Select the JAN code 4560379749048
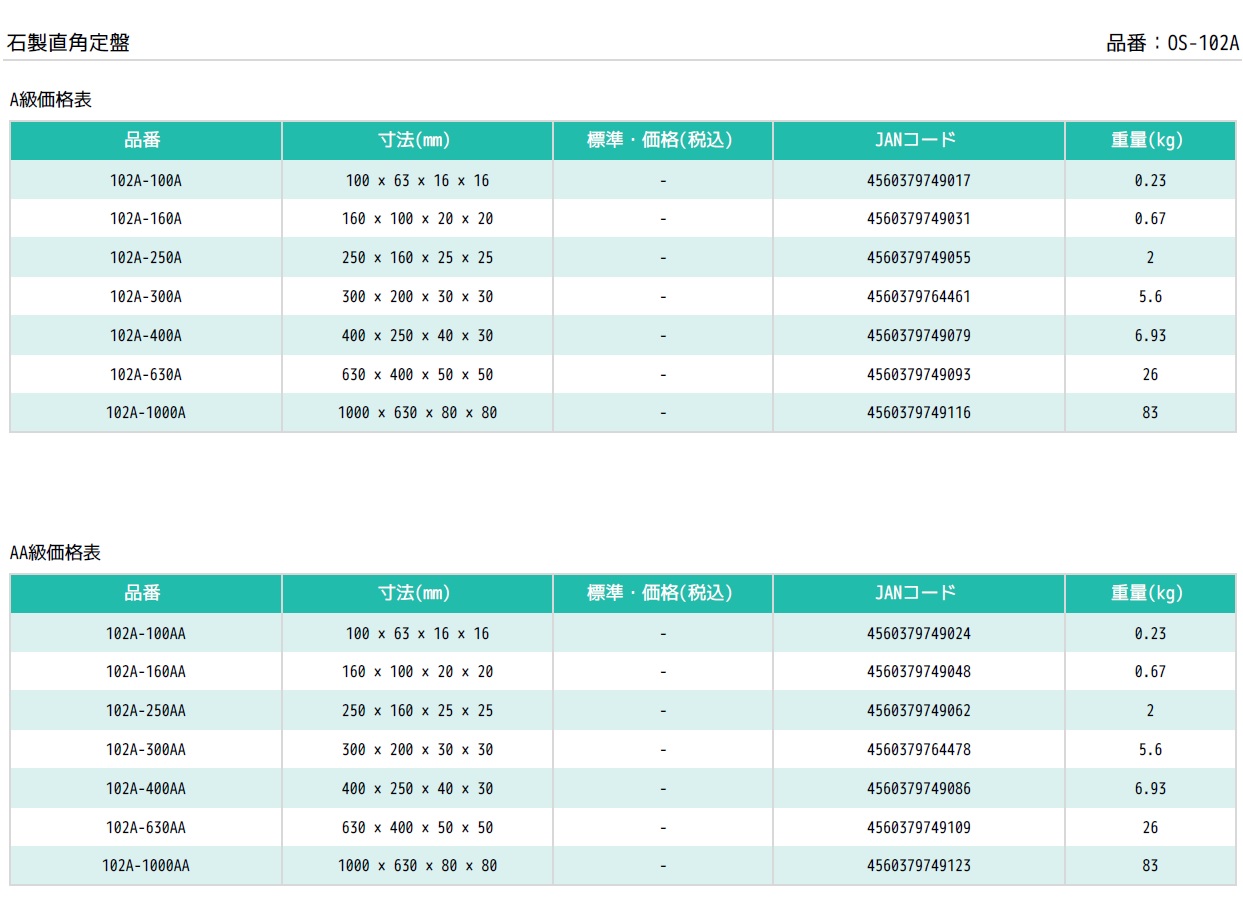Viewport: 1243px width, 915px height. pyautogui.click(x=918, y=672)
